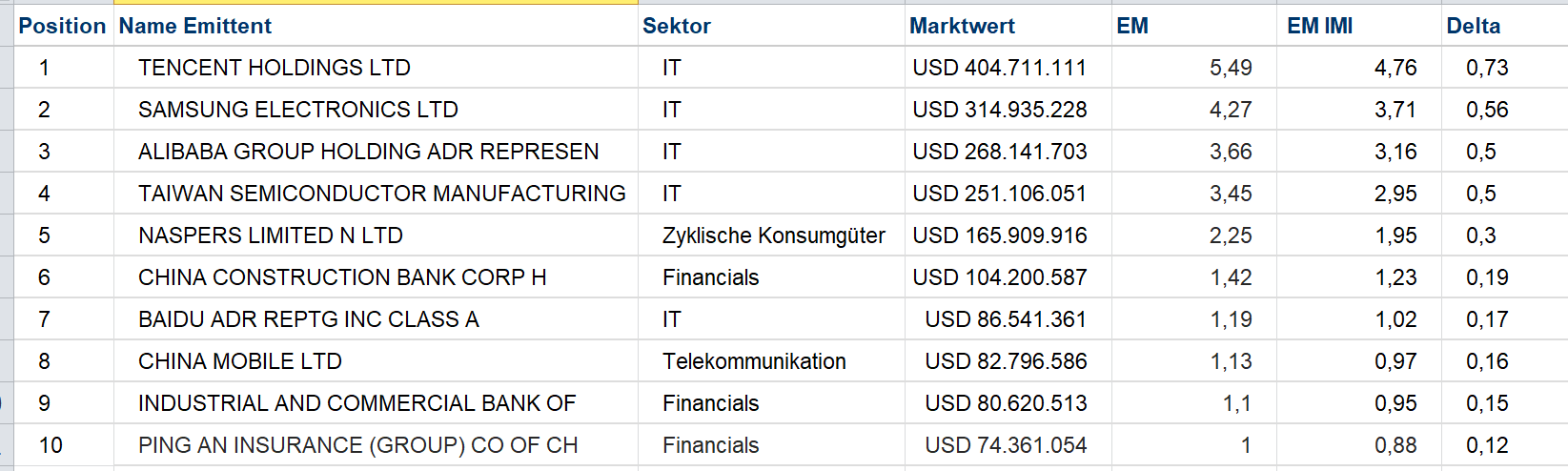This screenshot has height=471, width=1568.
Task: Click the SAMSUNG ELECTRONICS LTD cell
Action: (298, 110)
